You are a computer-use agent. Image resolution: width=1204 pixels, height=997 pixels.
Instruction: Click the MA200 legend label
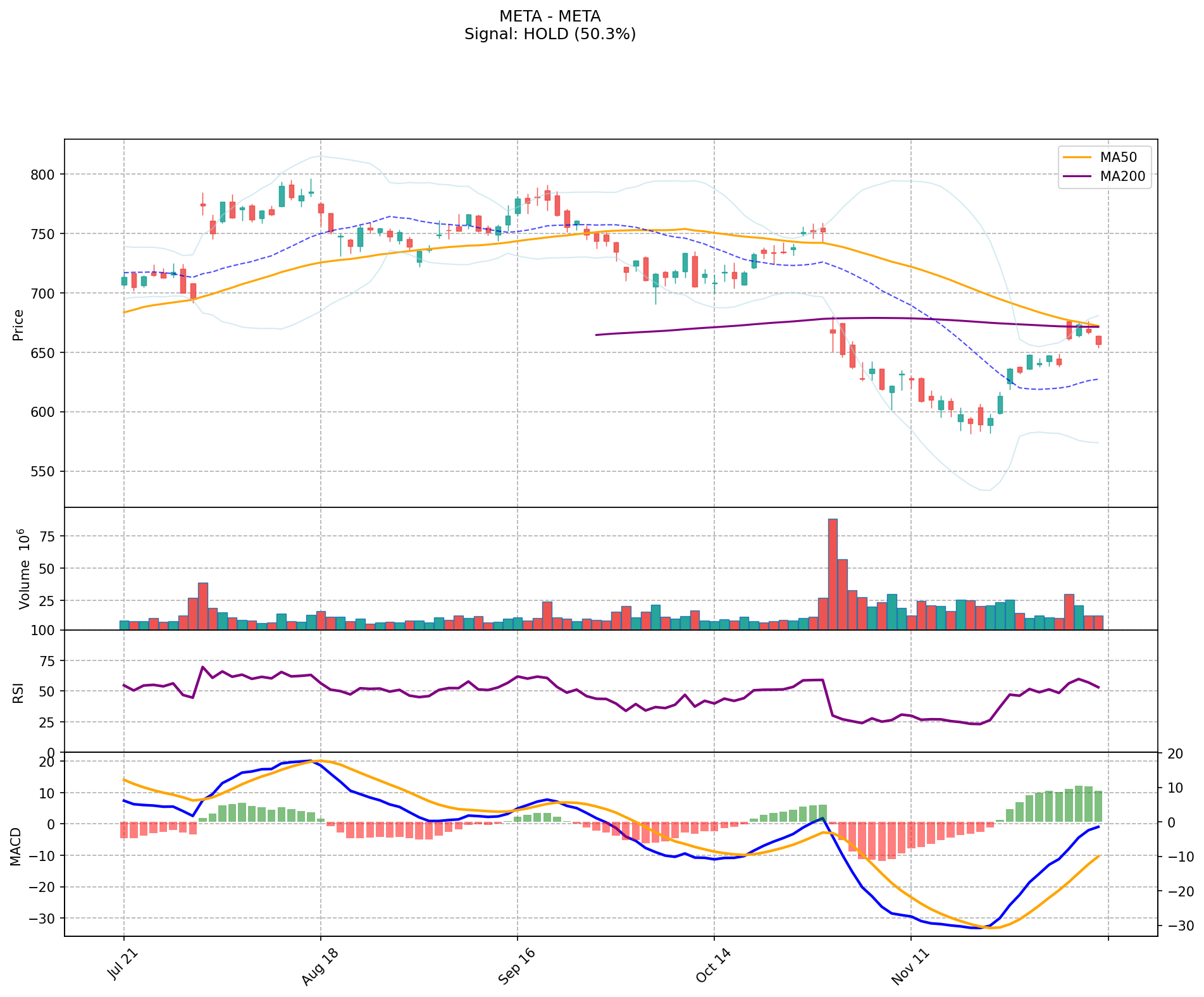pyautogui.click(x=1122, y=176)
